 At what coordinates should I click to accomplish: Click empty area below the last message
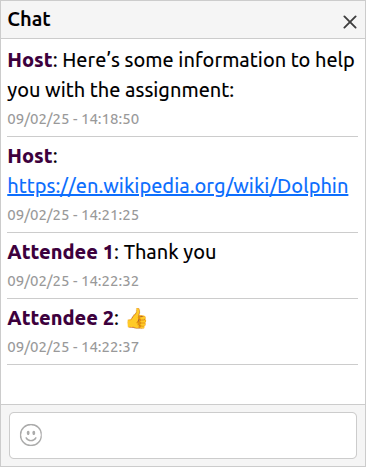click(183, 384)
